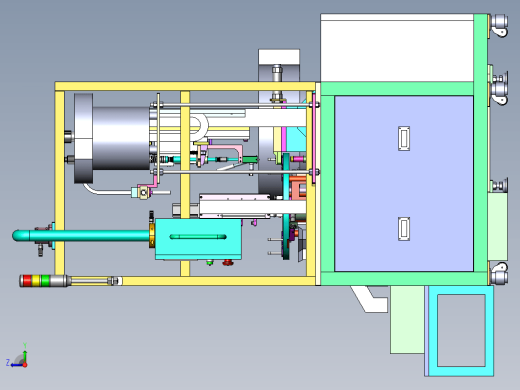Select the long white rail block above cyan box
Image resolution: width=520 pixels, height=390 pixels.
pos(252,207)
